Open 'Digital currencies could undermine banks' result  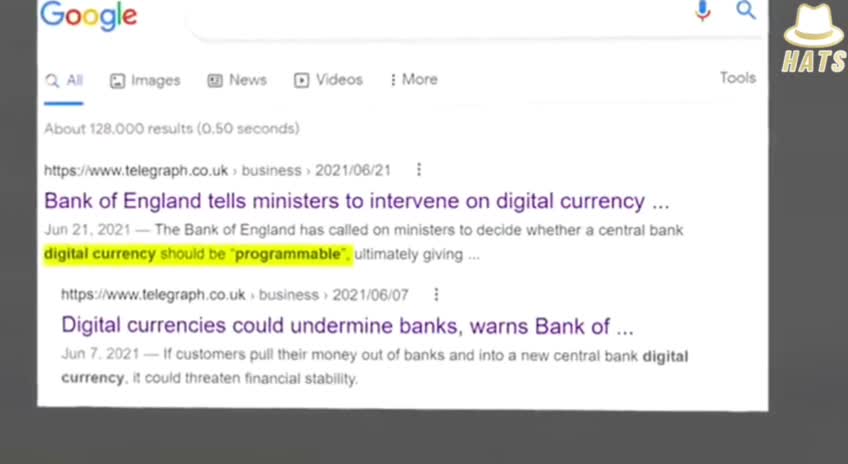347,326
